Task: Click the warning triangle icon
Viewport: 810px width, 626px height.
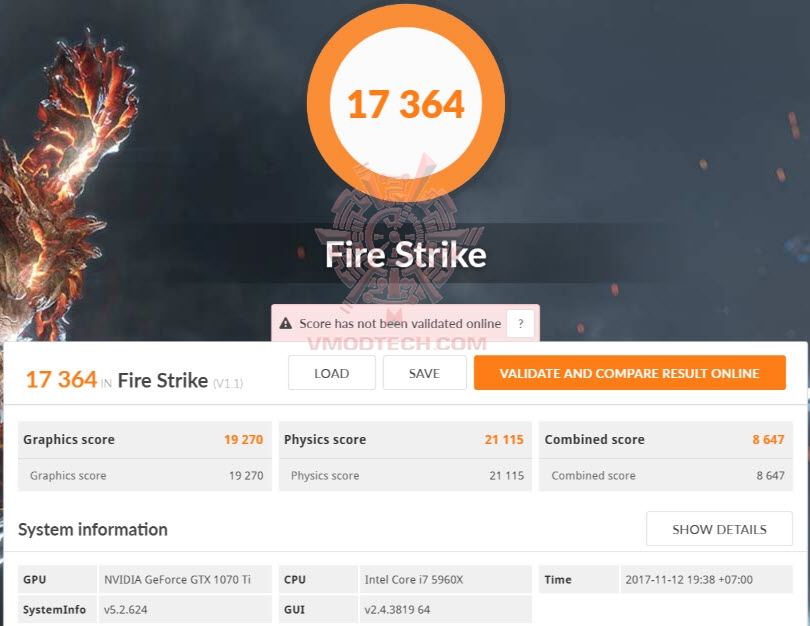Action: (286, 324)
